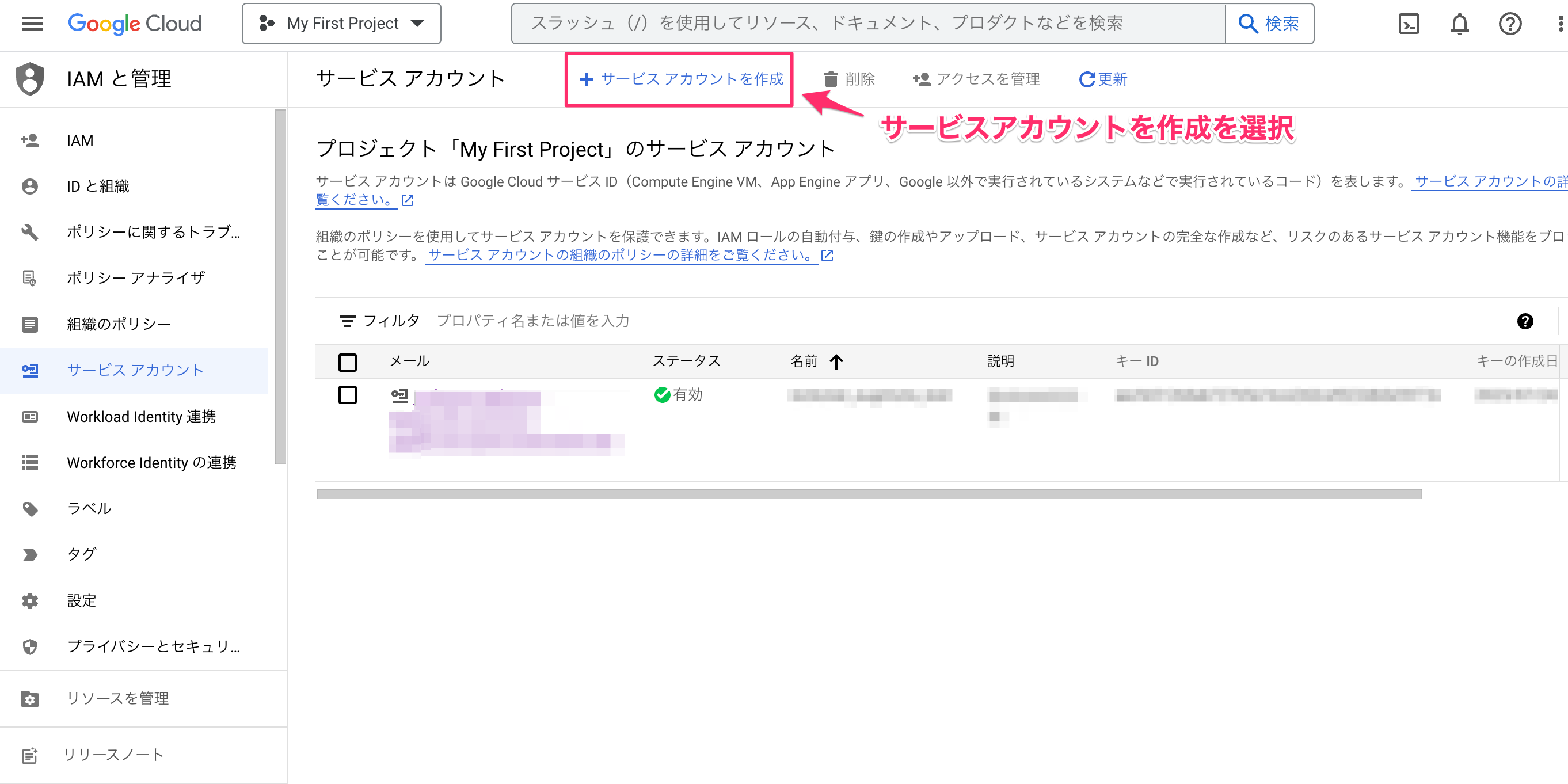Open 組織のポリシー sidebar item
1568x784 pixels.
134,325
